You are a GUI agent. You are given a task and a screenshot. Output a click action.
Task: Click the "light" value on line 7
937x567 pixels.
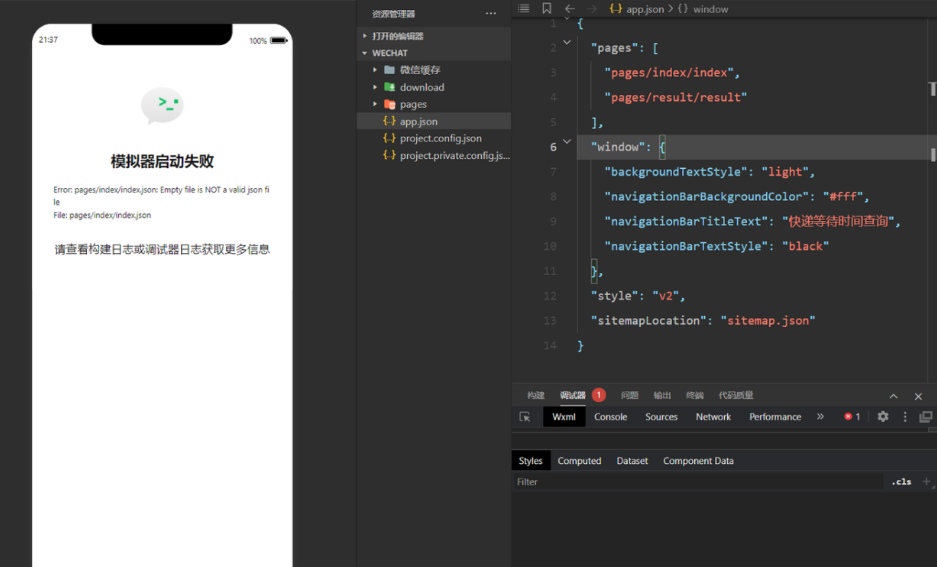785,172
